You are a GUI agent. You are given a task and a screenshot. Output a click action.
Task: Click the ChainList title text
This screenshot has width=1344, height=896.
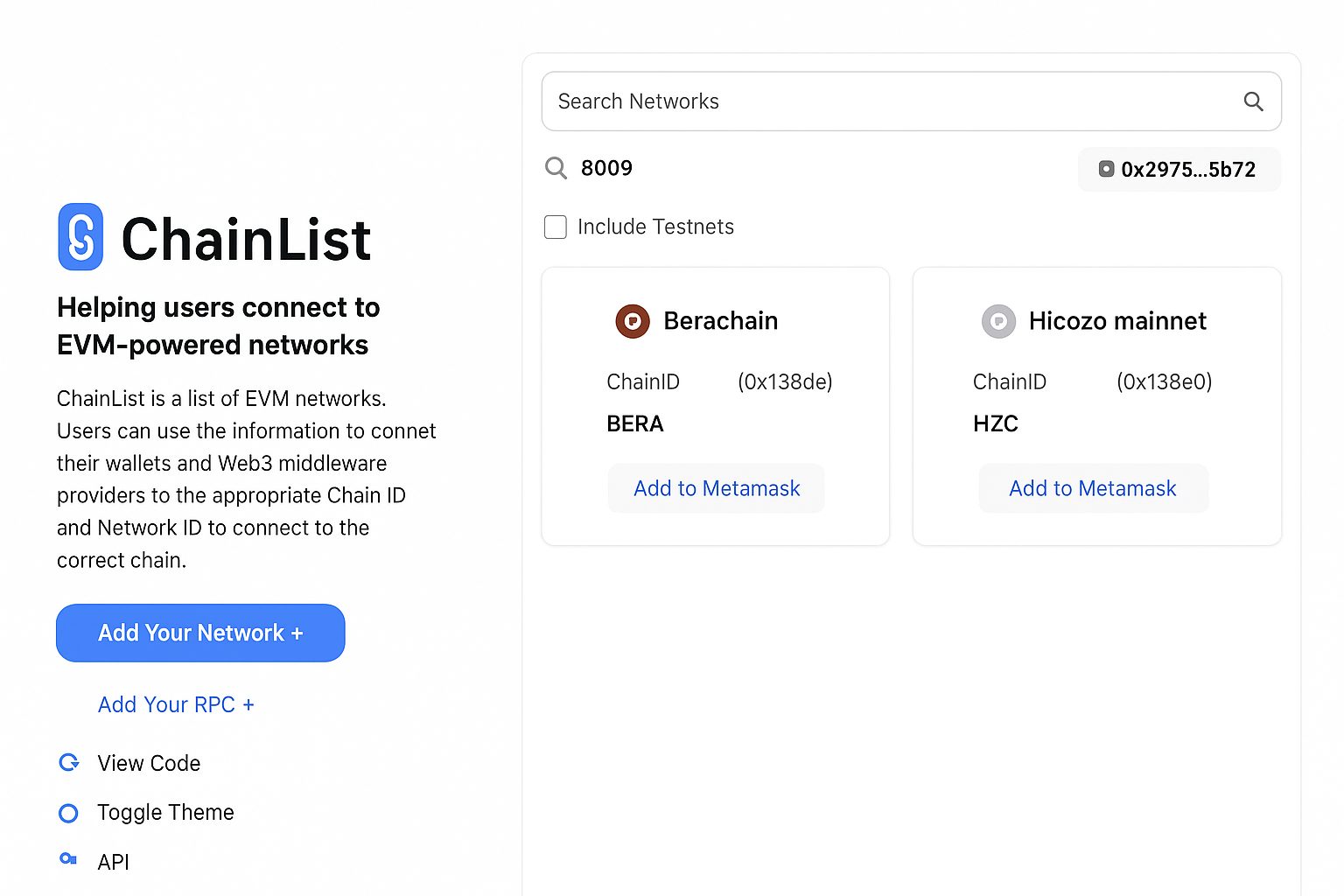tap(246, 239)
